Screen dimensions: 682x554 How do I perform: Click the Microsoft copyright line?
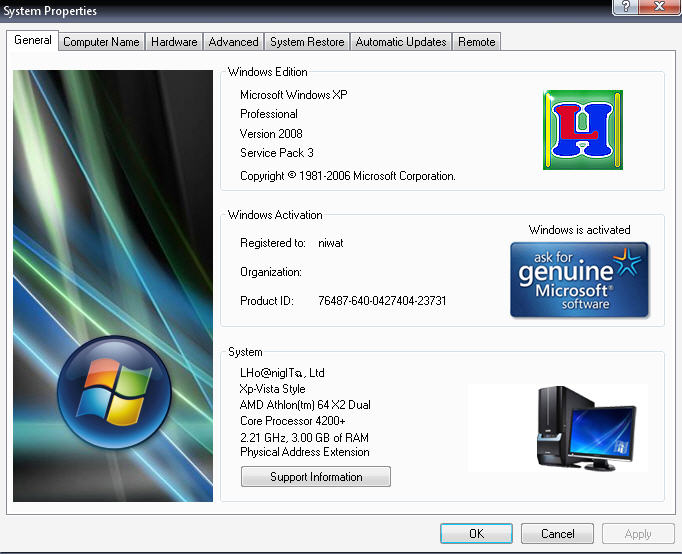pos(348,176)
